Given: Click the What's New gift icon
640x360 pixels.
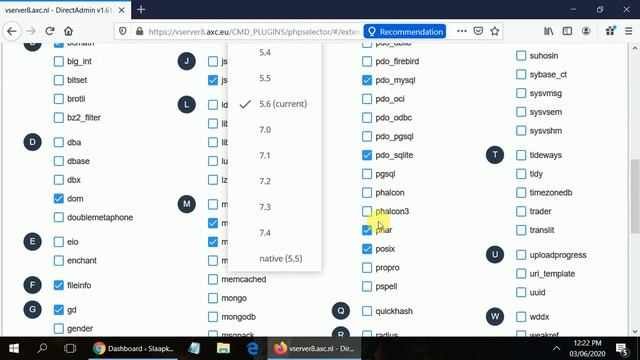Looking at the screenshot, I should (x=610, y=31).
